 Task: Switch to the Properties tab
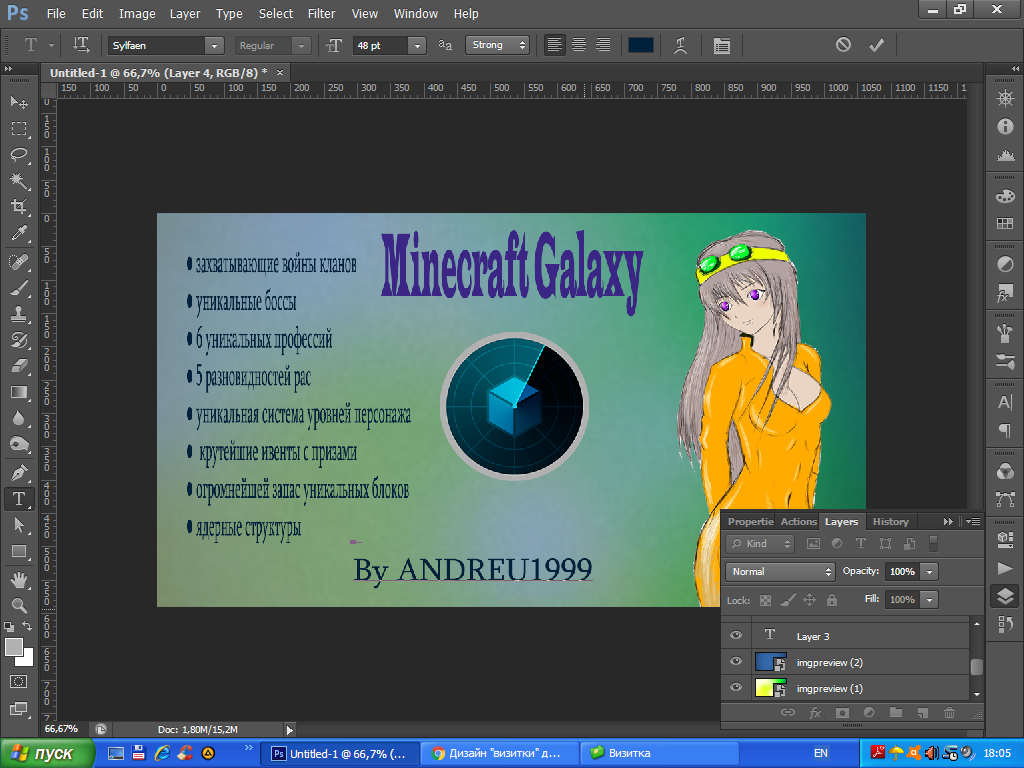pos(750,522)
